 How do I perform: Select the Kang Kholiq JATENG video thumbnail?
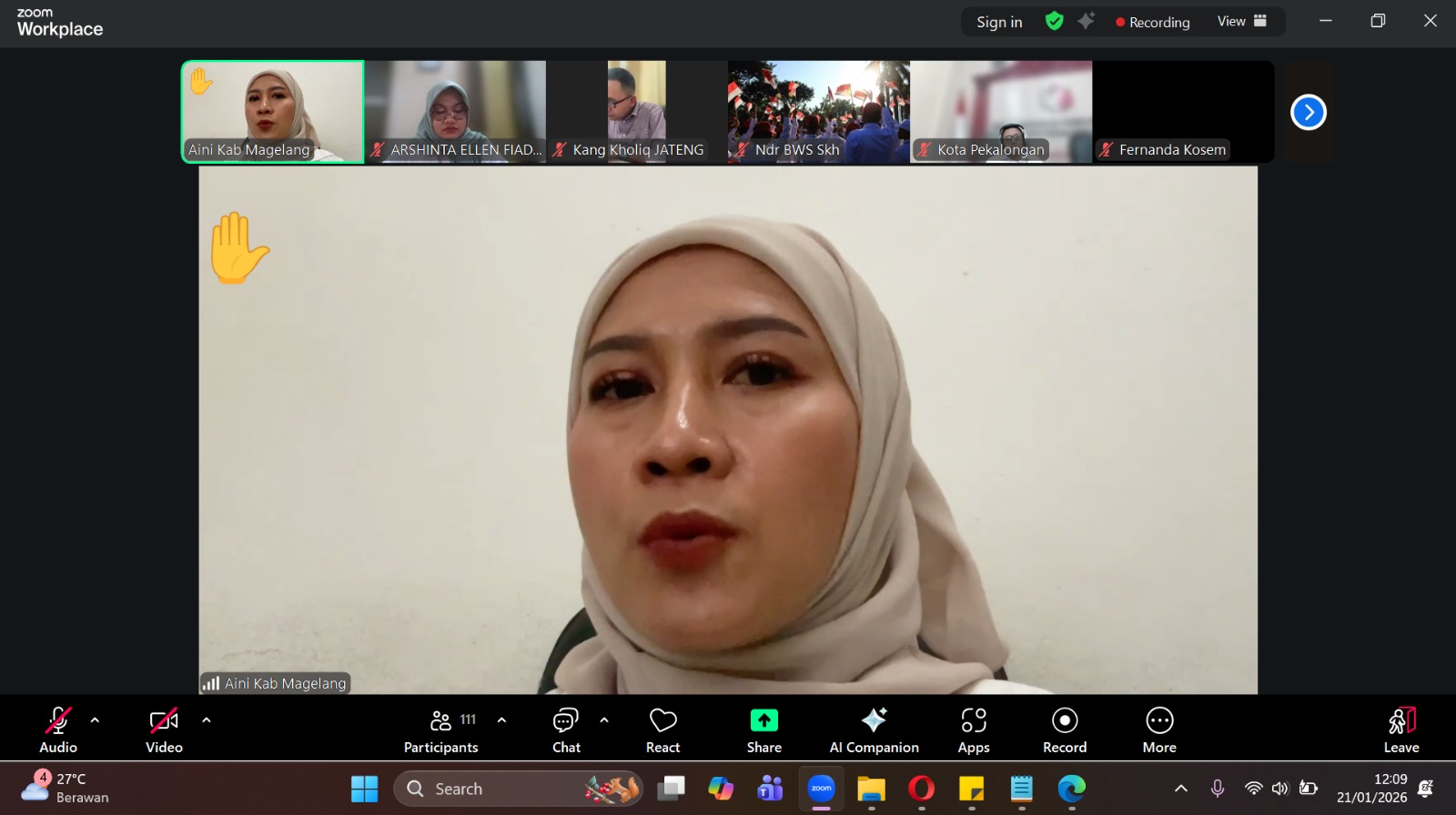coord(637,111)
